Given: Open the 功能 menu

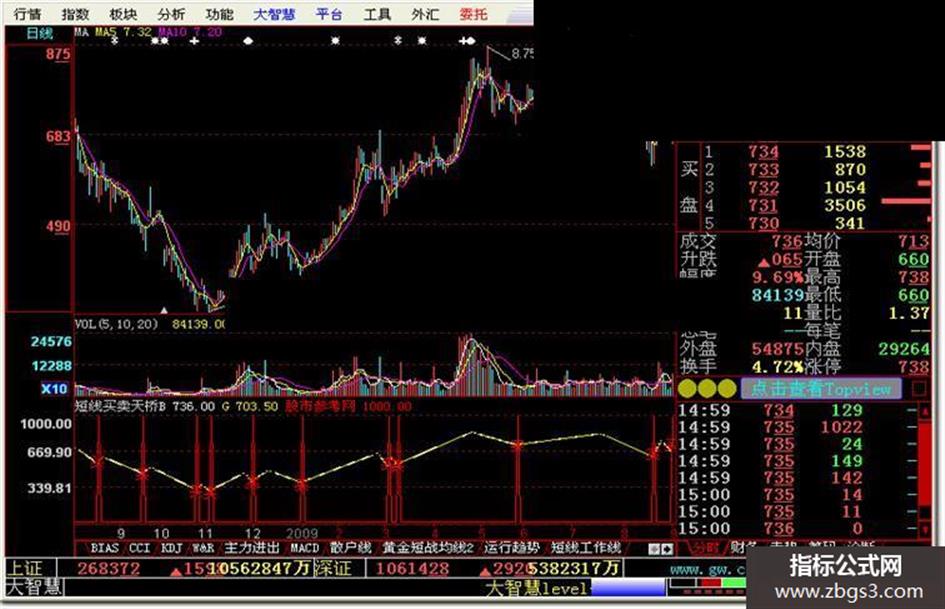Looking at the screenshot, I should pos(219,13).
